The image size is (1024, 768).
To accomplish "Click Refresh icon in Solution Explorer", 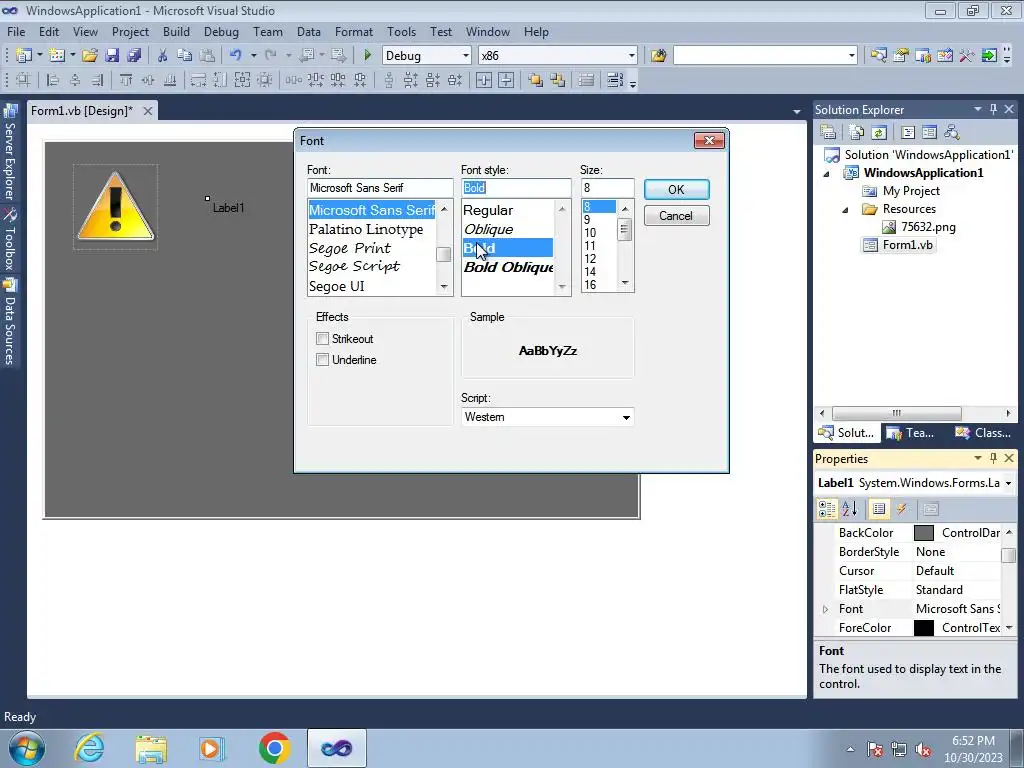I will click(x=879, y=133).
